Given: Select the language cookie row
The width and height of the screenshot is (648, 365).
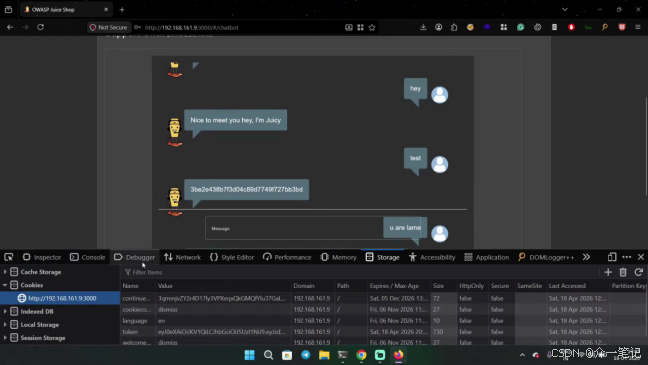Looking at the screenshot, I should click(x=384, y=320).
